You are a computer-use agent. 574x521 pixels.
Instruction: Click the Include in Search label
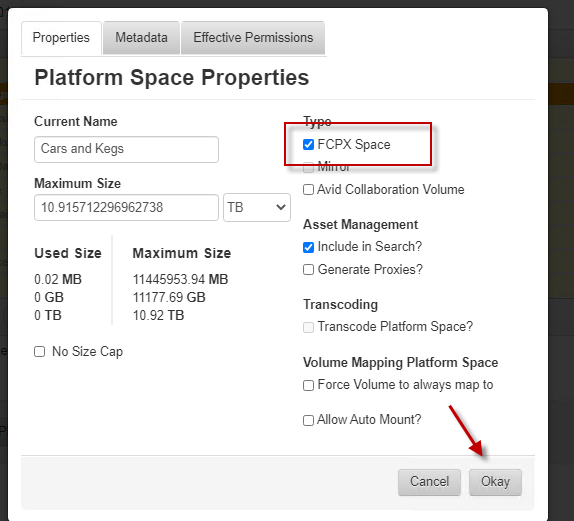coord(370,247)
